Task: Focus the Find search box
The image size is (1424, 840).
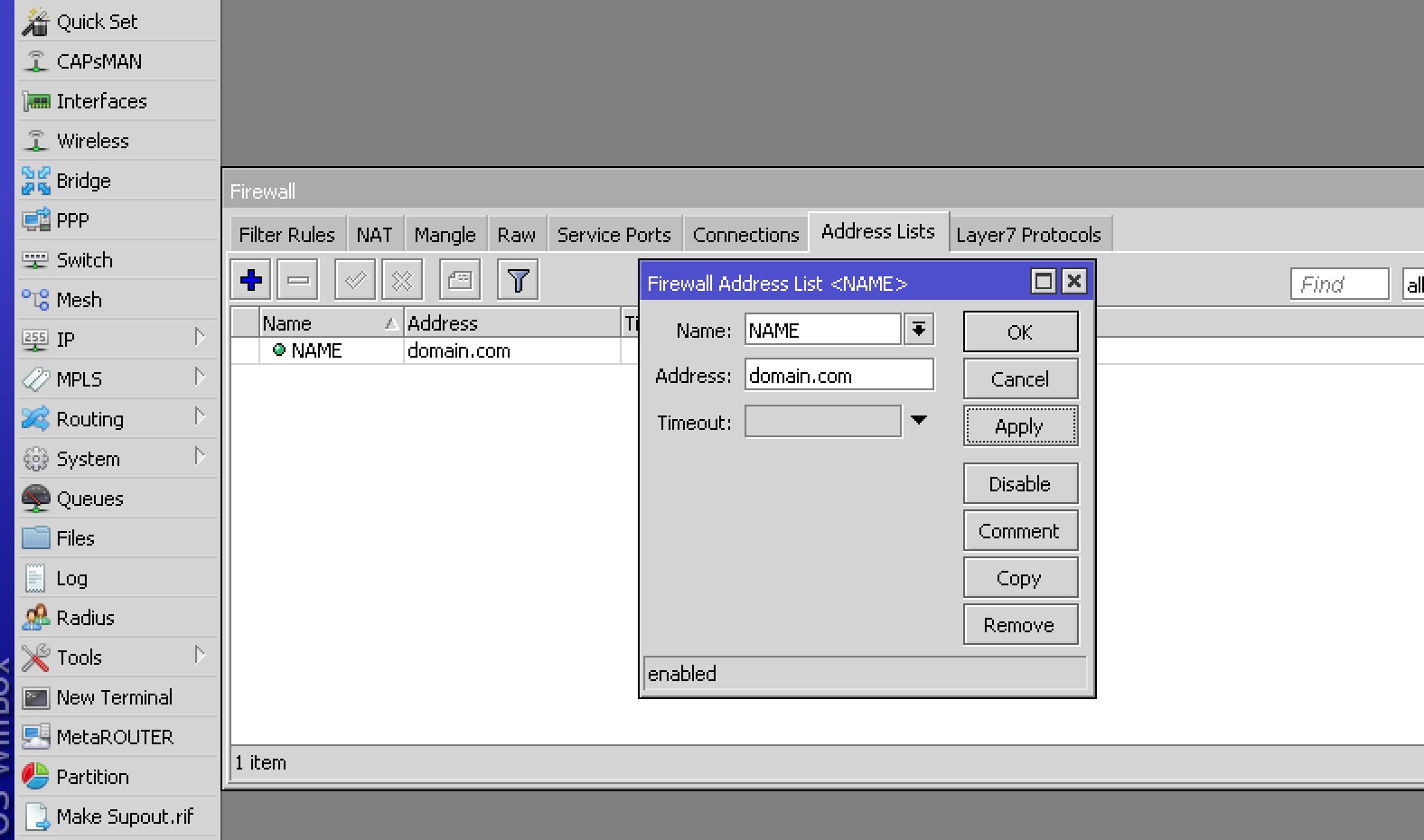Action: (x=1340, y=285)
